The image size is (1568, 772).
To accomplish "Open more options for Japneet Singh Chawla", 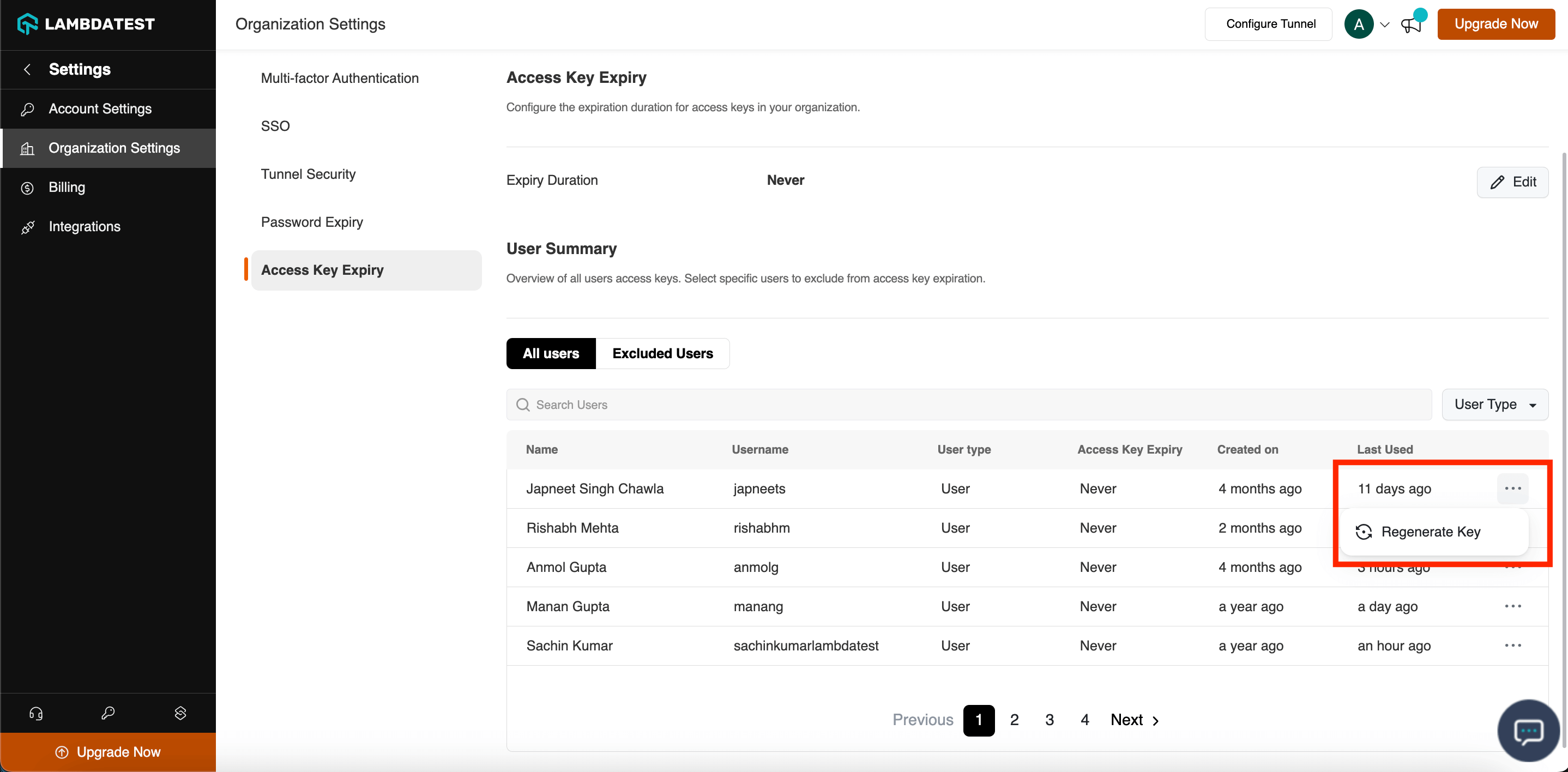I will [1512, 488].
